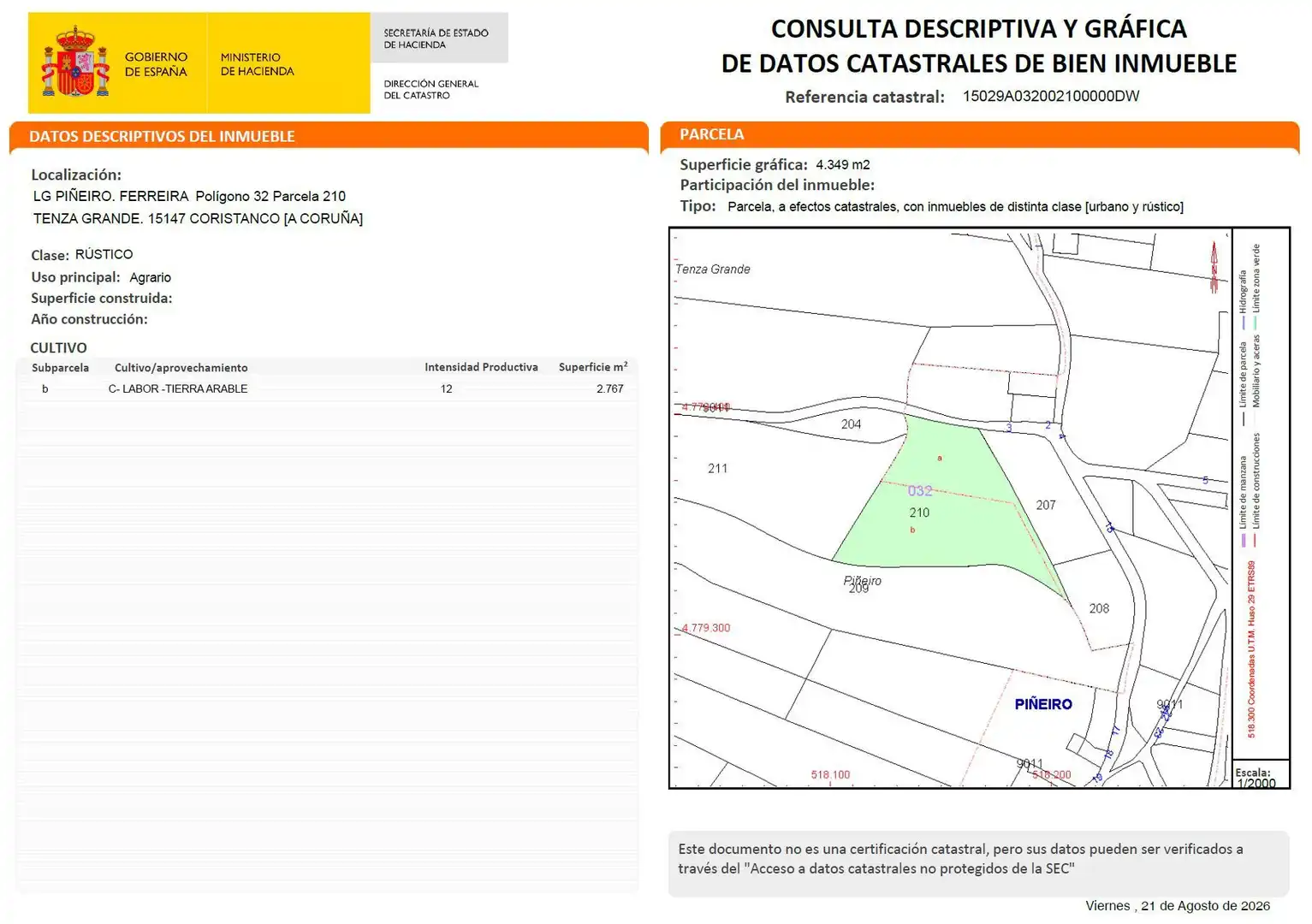Click the main use value 'Agrario'
1312x924 pixels.
point(151,277)
